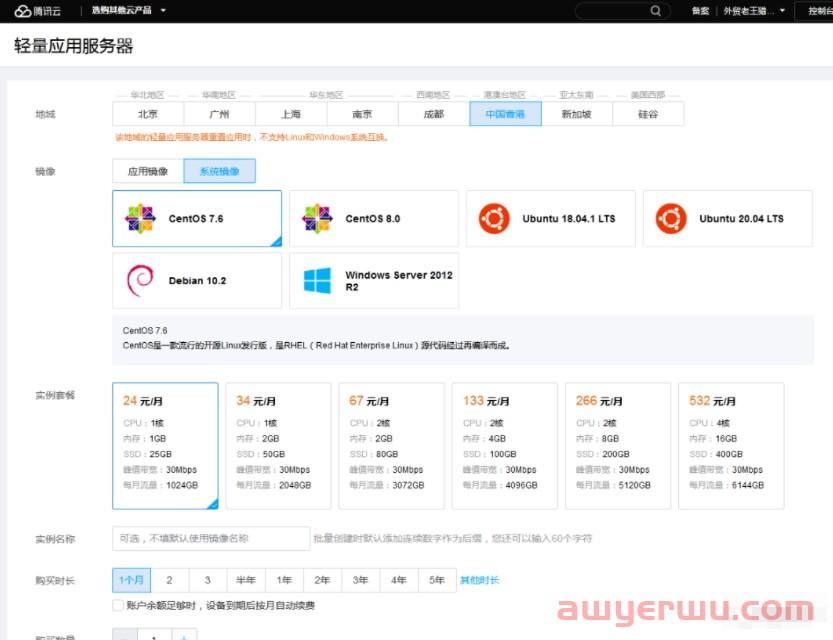The width and height of the screenshot is (833, 640).
Task: Switch to the 应用镜像 tab
Action: point(148,171)
